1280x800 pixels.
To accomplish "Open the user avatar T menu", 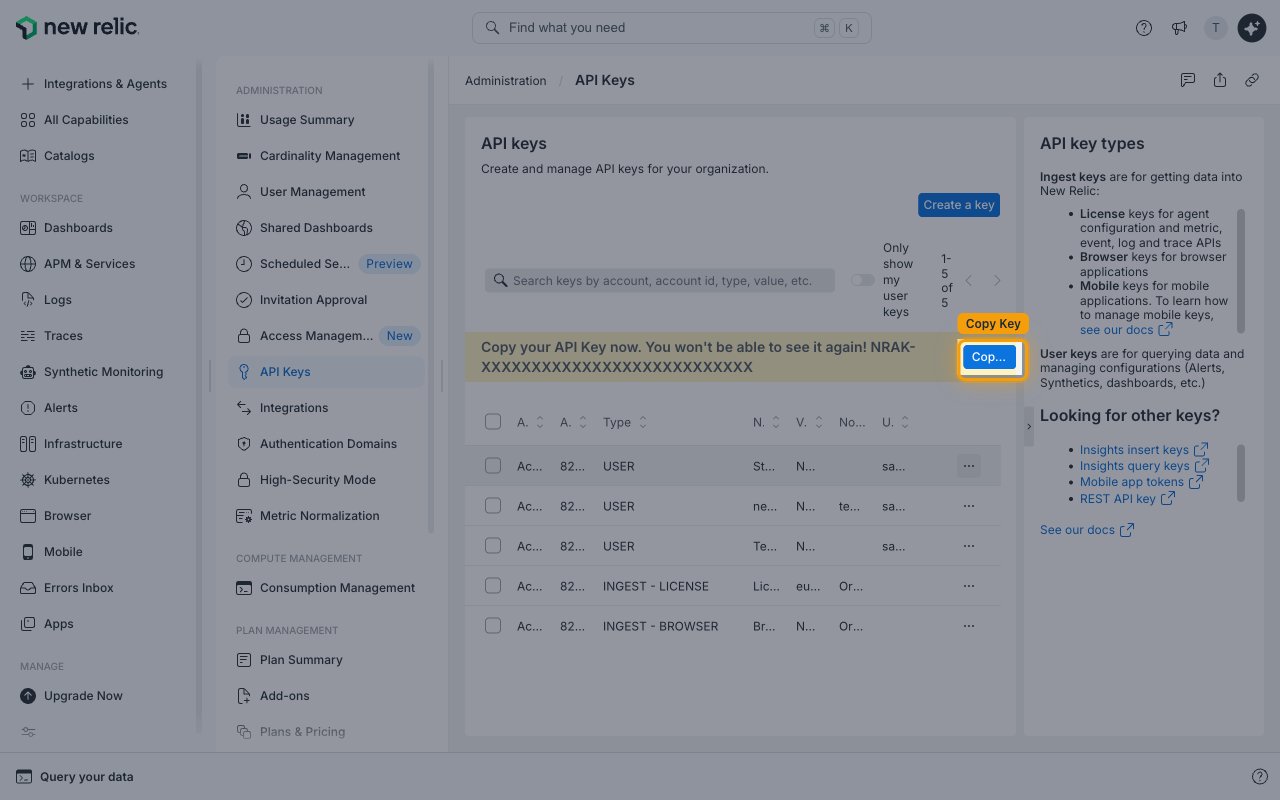I will (x=1215, y=28).
